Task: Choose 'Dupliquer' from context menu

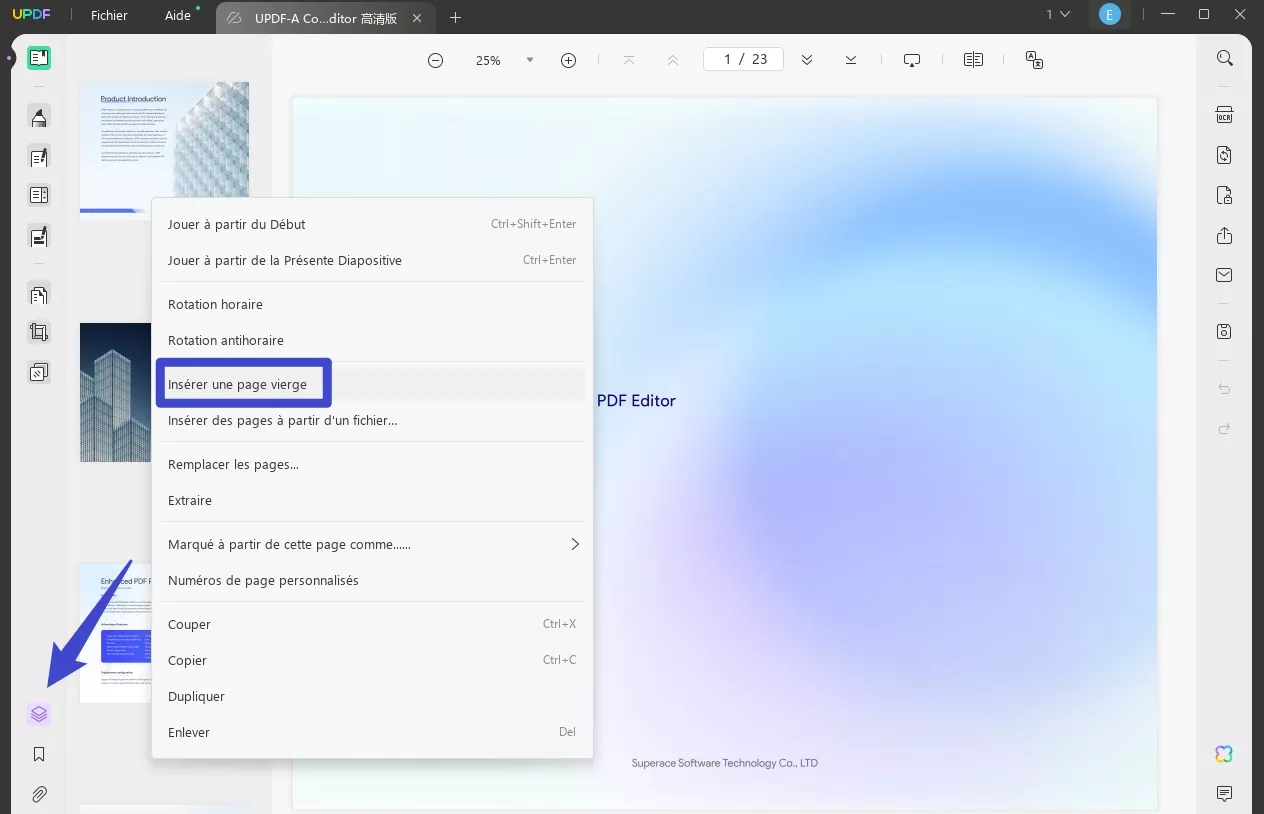Action: click(372, 696)
